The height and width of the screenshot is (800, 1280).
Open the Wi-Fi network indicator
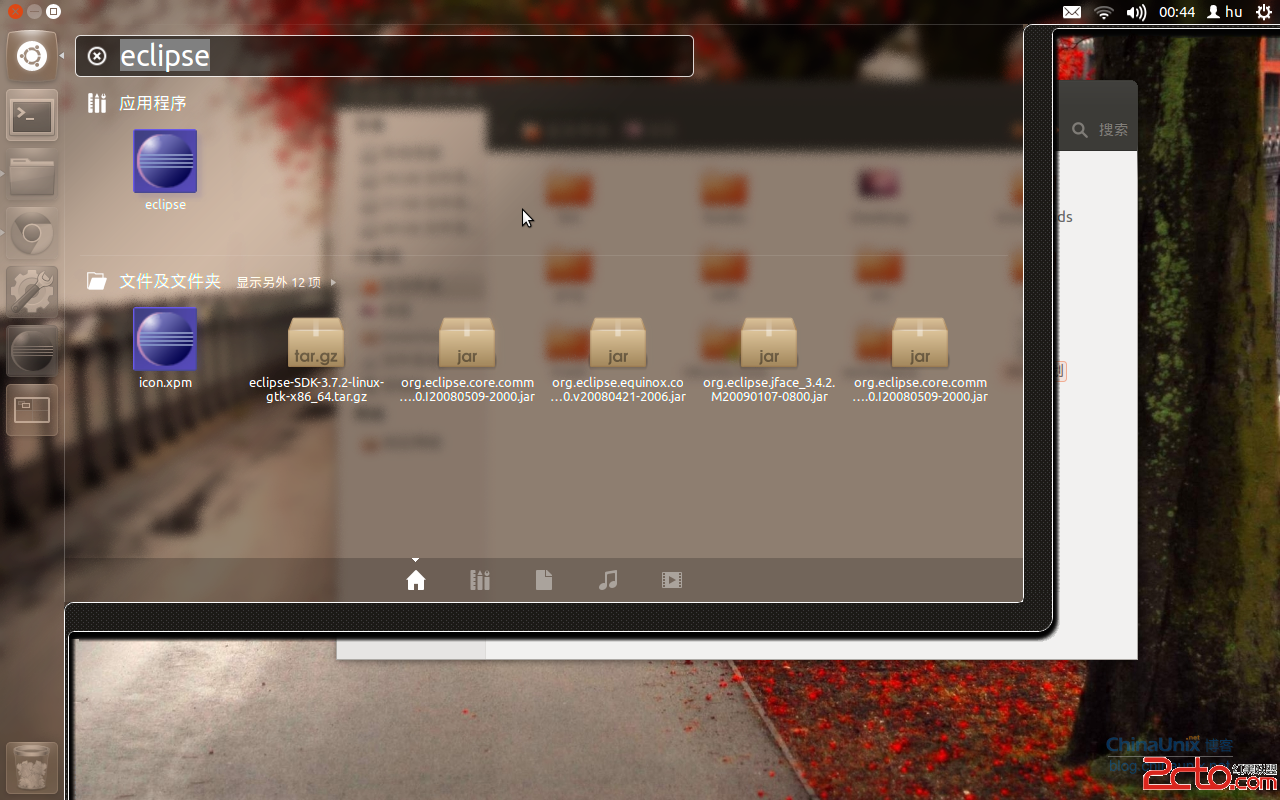1104,12
